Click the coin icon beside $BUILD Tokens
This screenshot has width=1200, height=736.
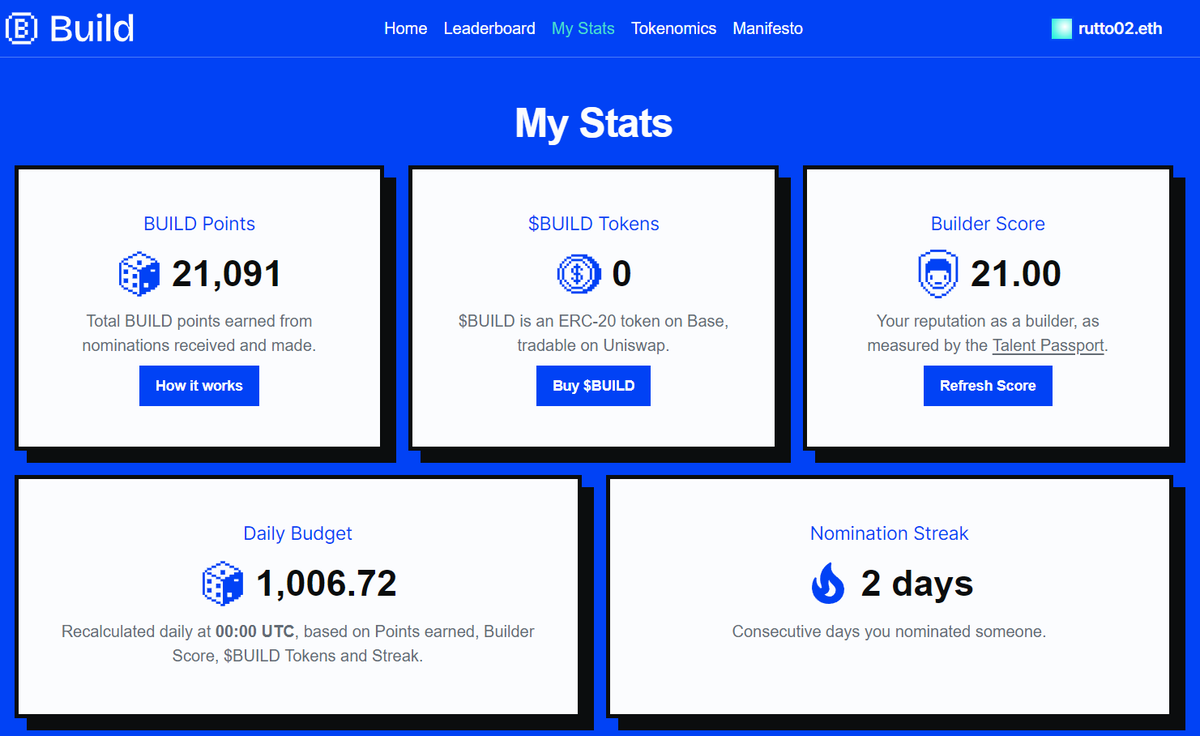[x=577, y=274]
